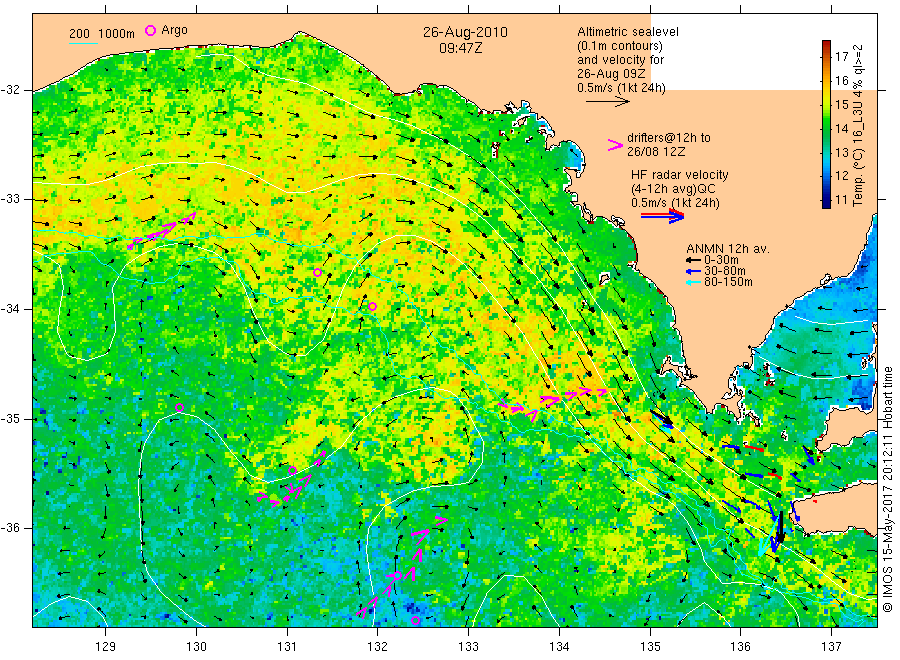This screenshot has width=900, height=660.
Task: Click the longitude axis label 134
Action: pos(559,646)
